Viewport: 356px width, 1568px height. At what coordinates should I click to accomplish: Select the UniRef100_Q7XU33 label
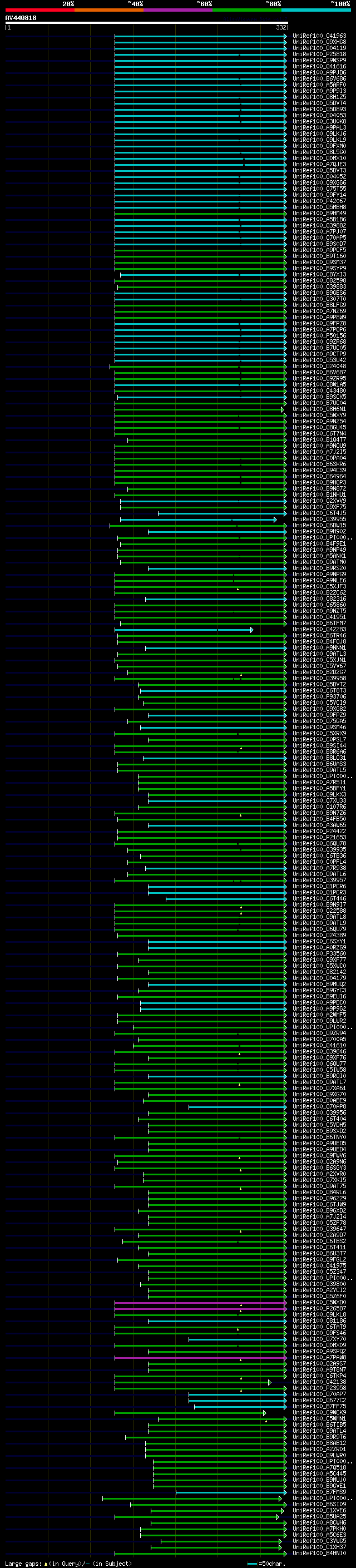pos(319,800)
